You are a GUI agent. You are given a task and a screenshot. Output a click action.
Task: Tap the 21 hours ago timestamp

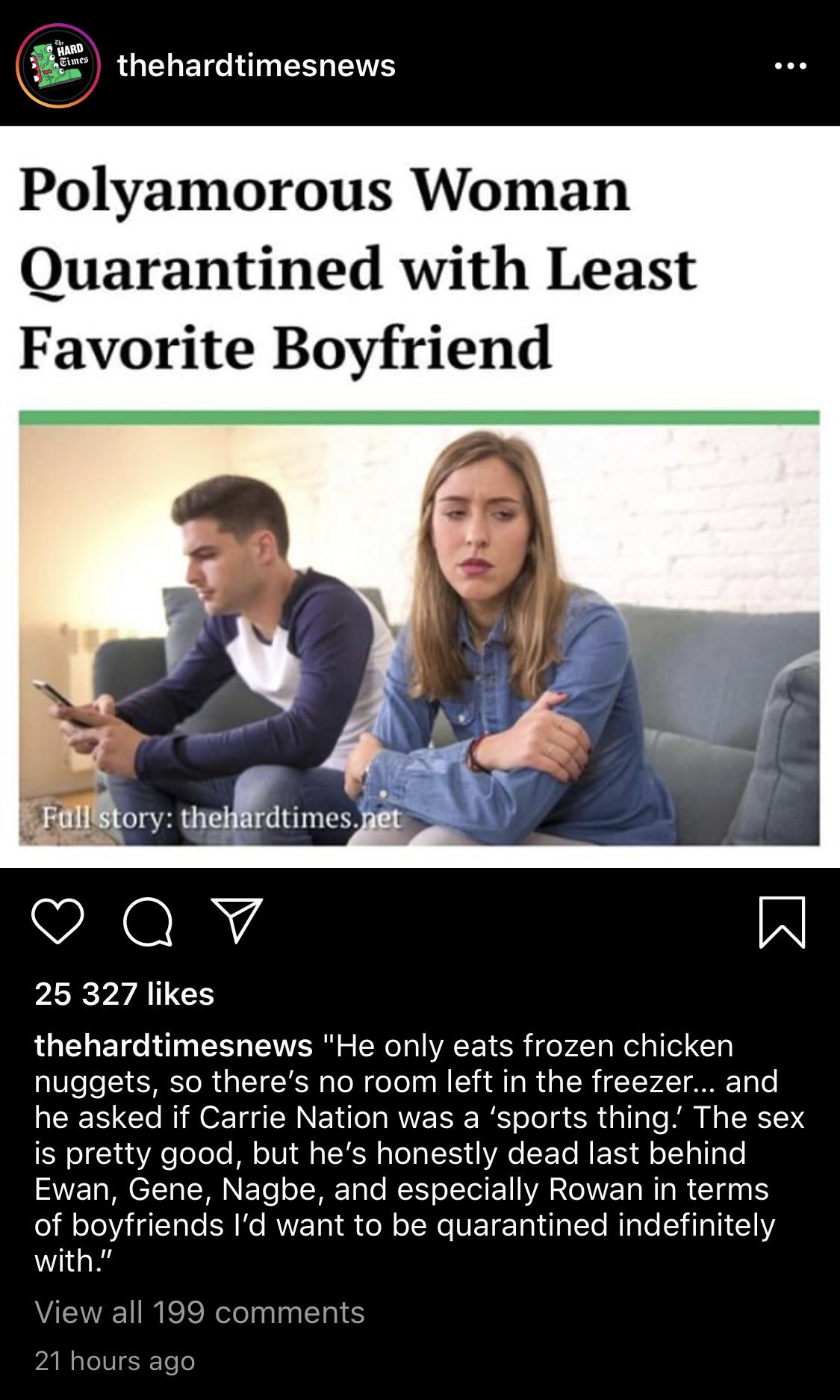click(x=115, y=1360)
